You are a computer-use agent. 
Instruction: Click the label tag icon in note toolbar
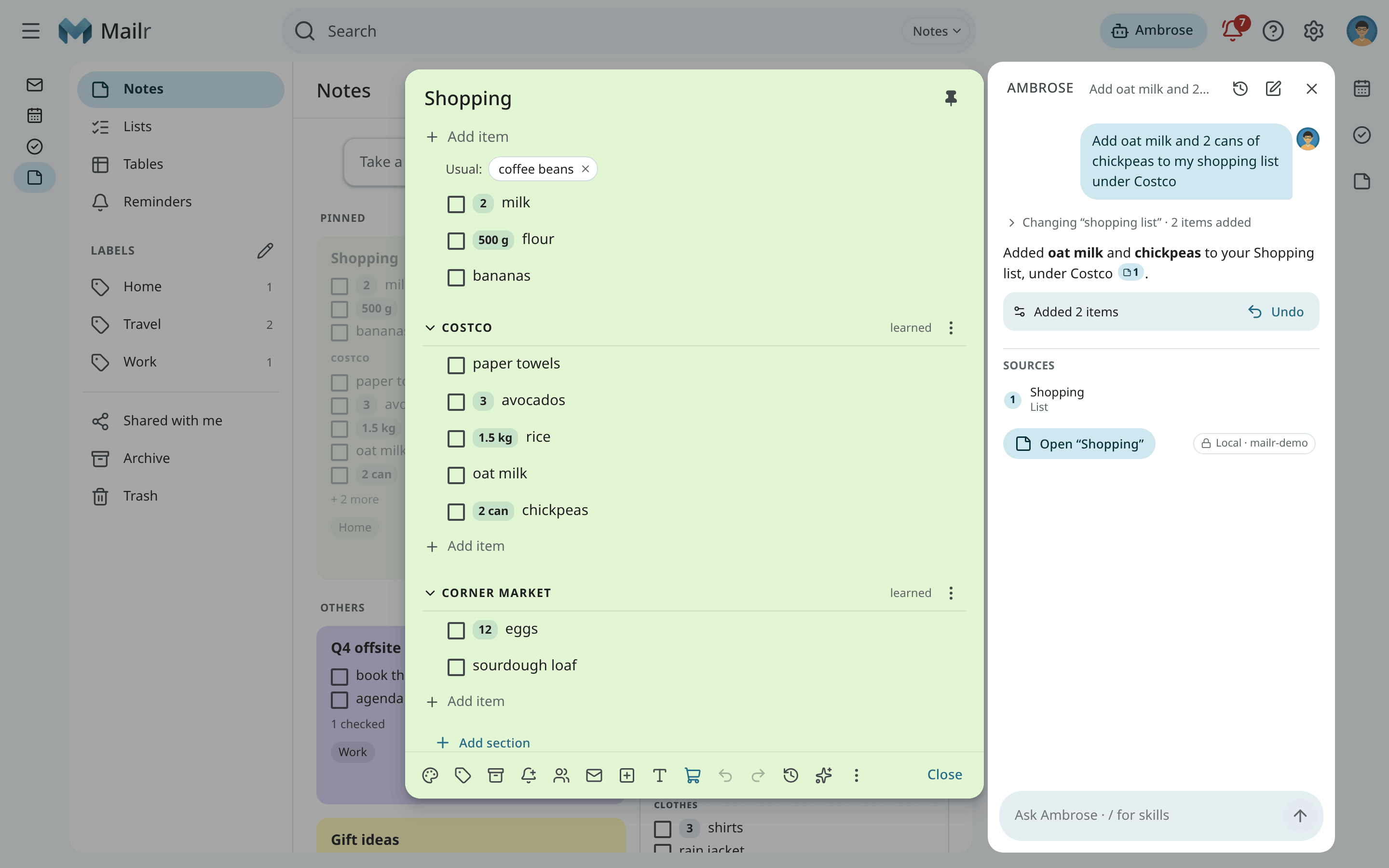[x=463, y=775]
